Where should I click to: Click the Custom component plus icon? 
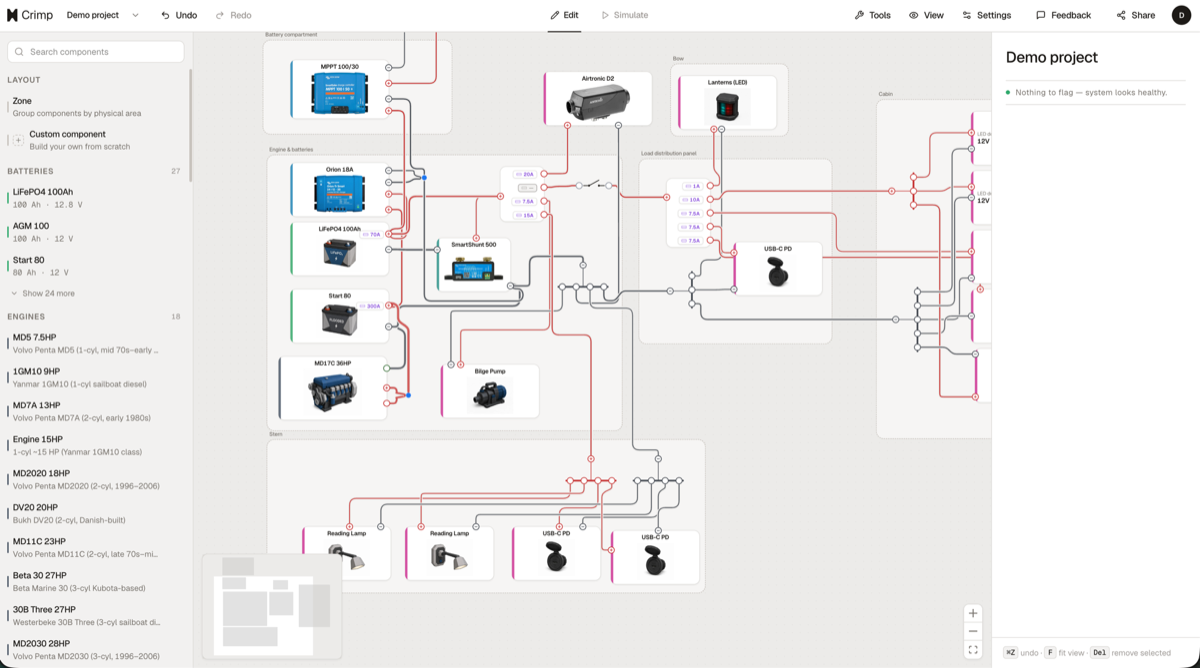(x=18, y=140)
